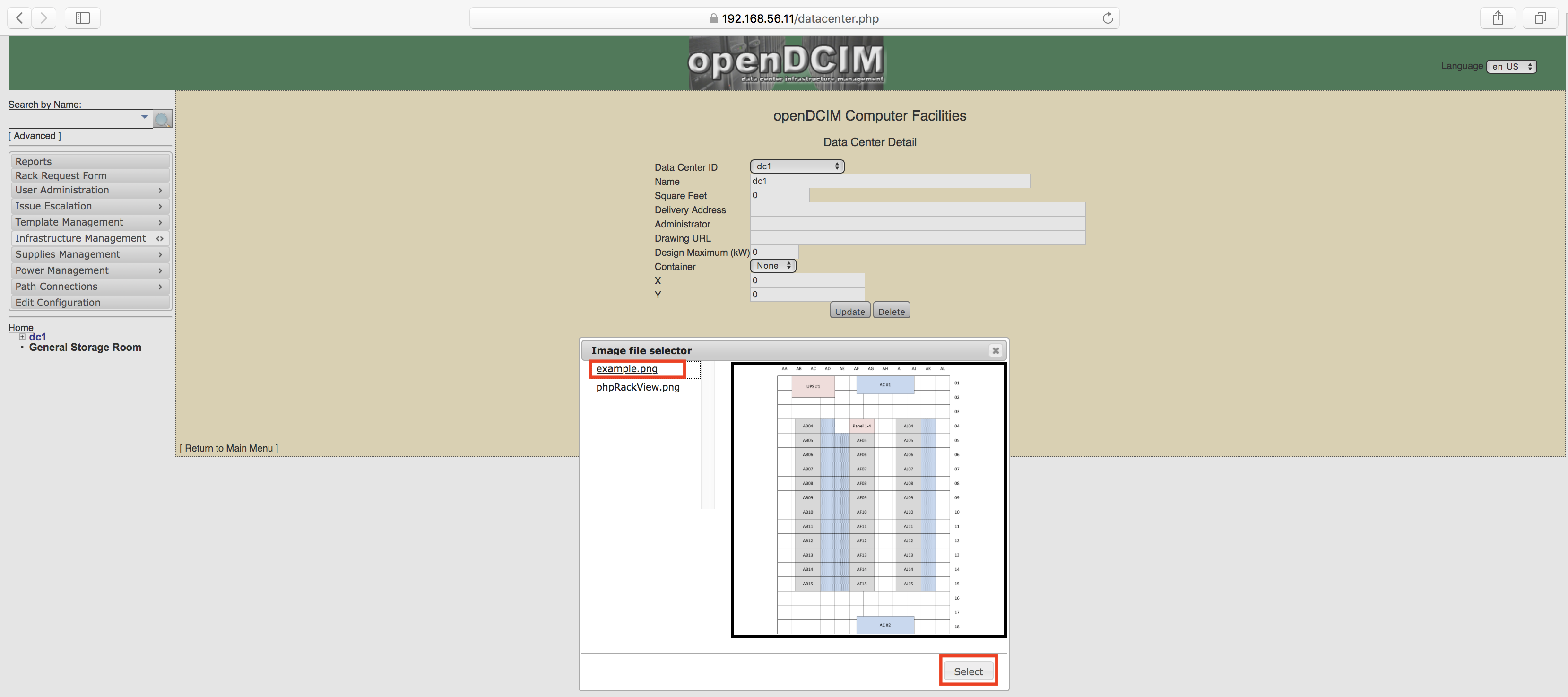Choose phpRackView.png in file list

pos(637,387)
